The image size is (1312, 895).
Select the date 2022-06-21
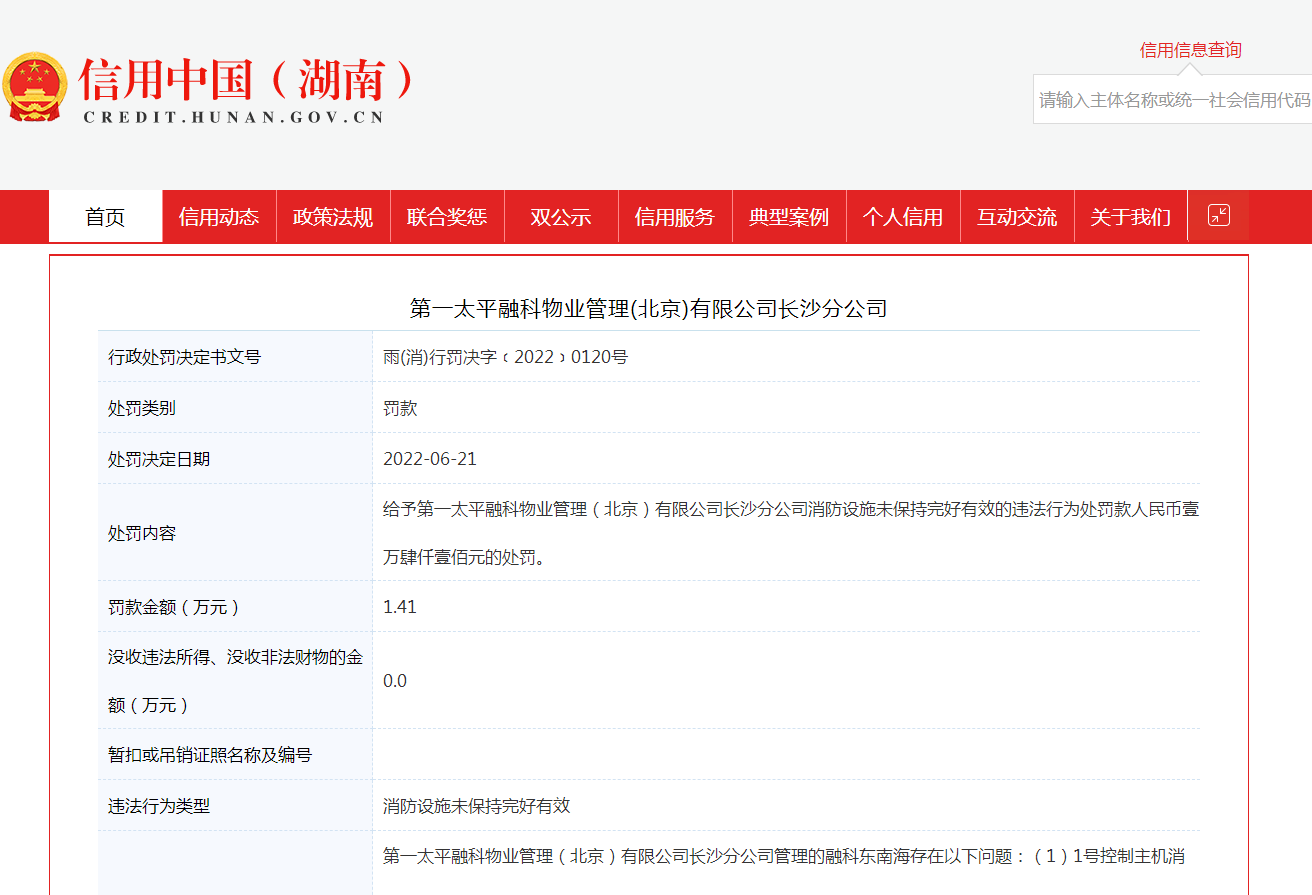[x=430, y=459]
